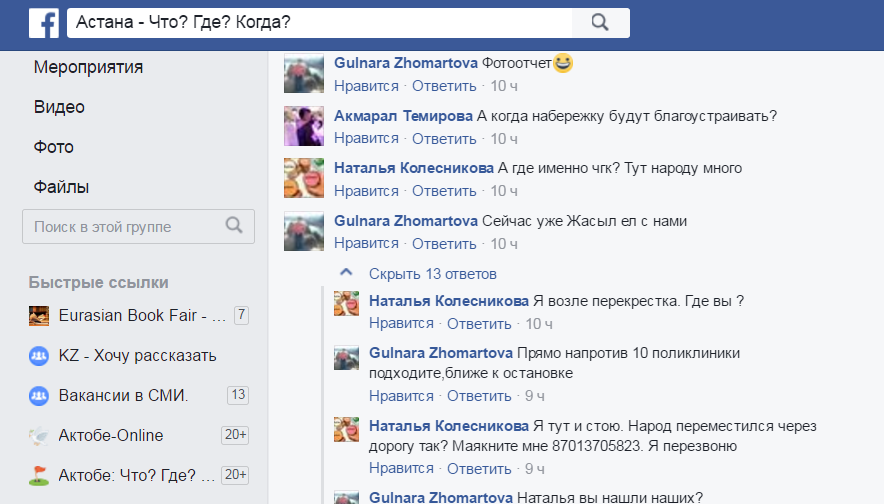The width and height of the screenshot is (884, 504).
Task: Open the Мероприятия section
Action: click(x=88, y=68)
